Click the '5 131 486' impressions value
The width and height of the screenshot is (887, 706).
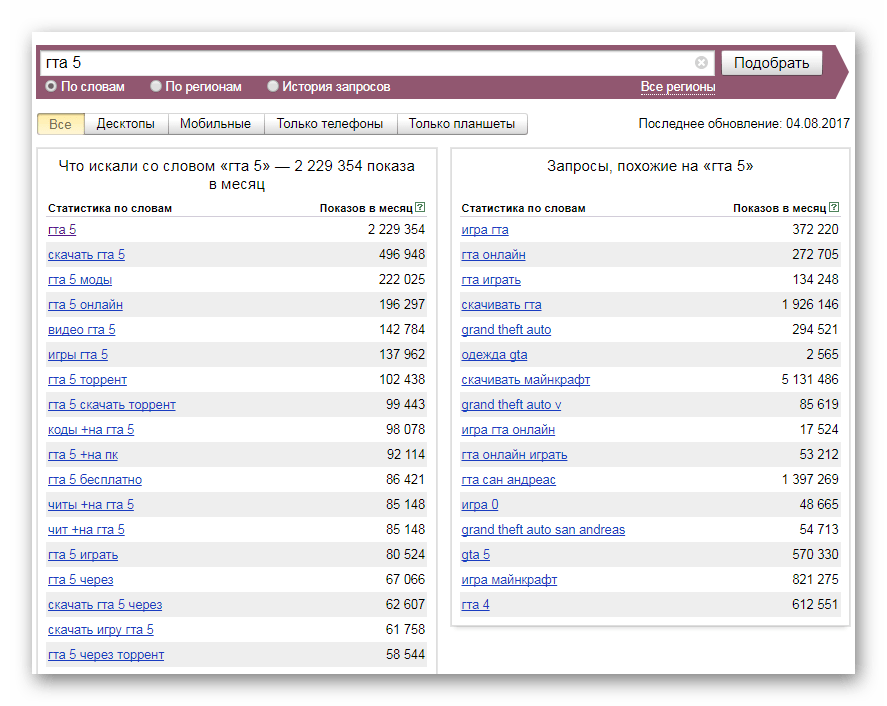tap(810, 379)
